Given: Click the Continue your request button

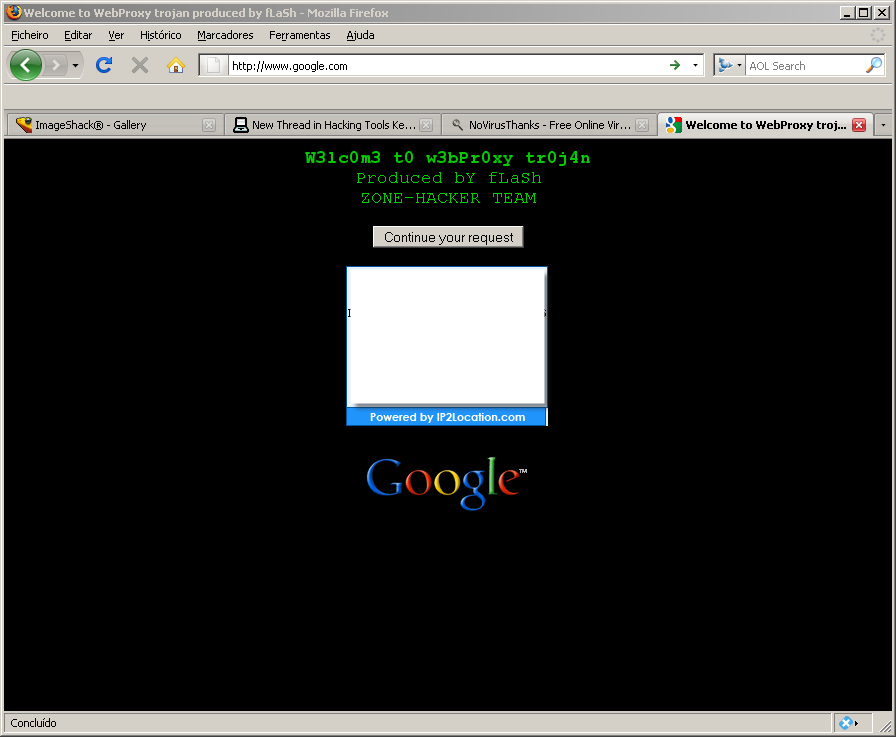Looking at the screenshot, I should click(x=448, y=237).
